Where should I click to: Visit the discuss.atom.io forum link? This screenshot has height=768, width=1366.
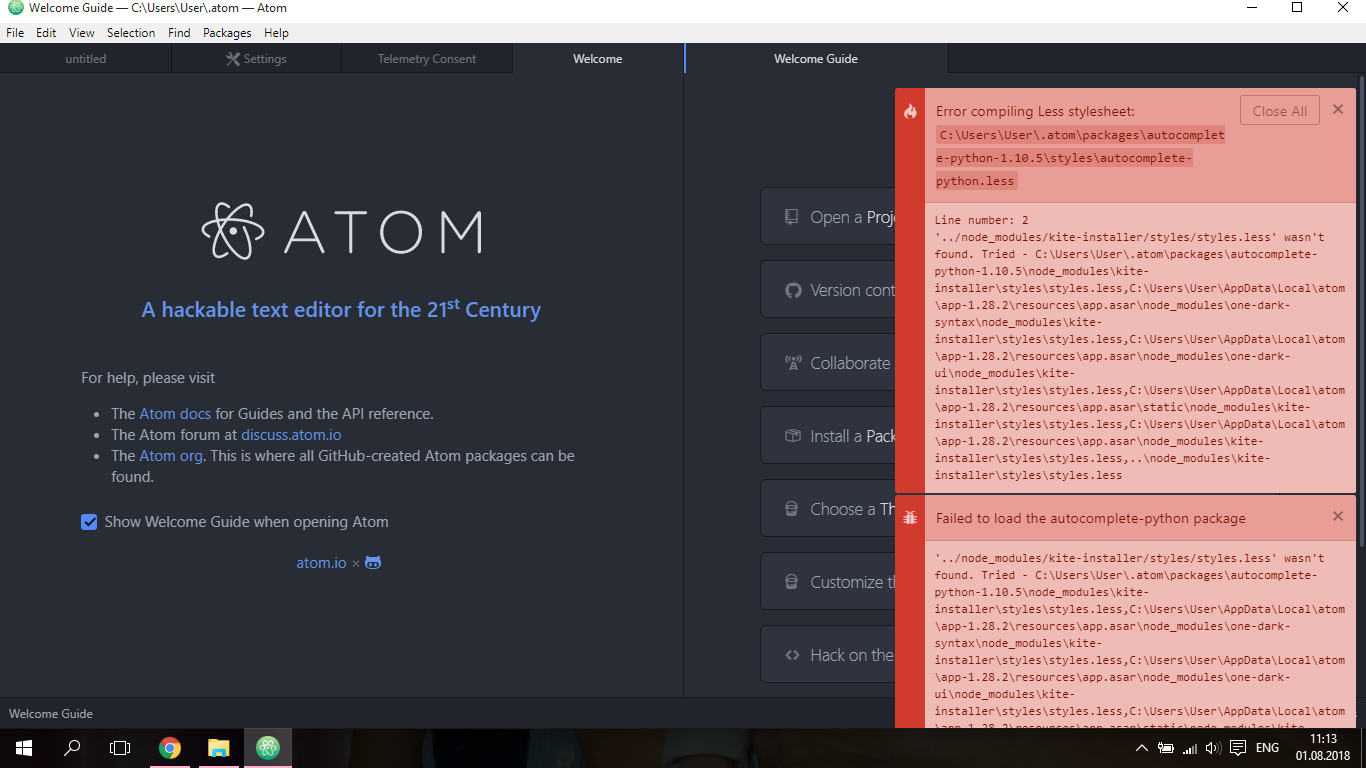[x=290, y=434]
